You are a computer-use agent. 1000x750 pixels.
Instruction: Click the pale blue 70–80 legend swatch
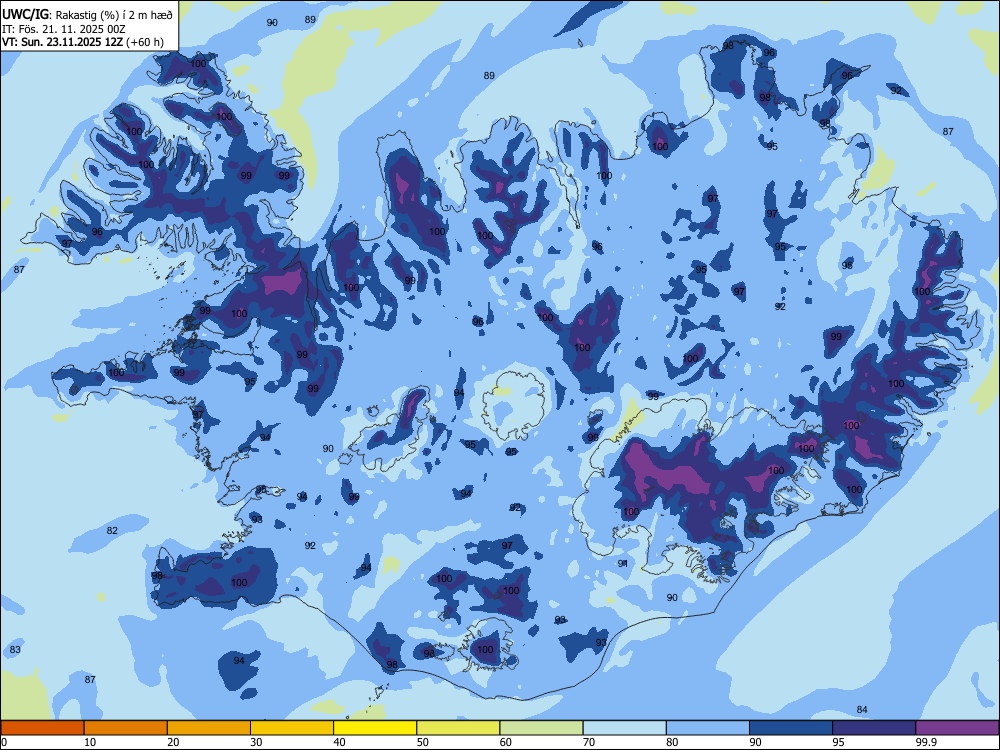[x=624, y=728]
